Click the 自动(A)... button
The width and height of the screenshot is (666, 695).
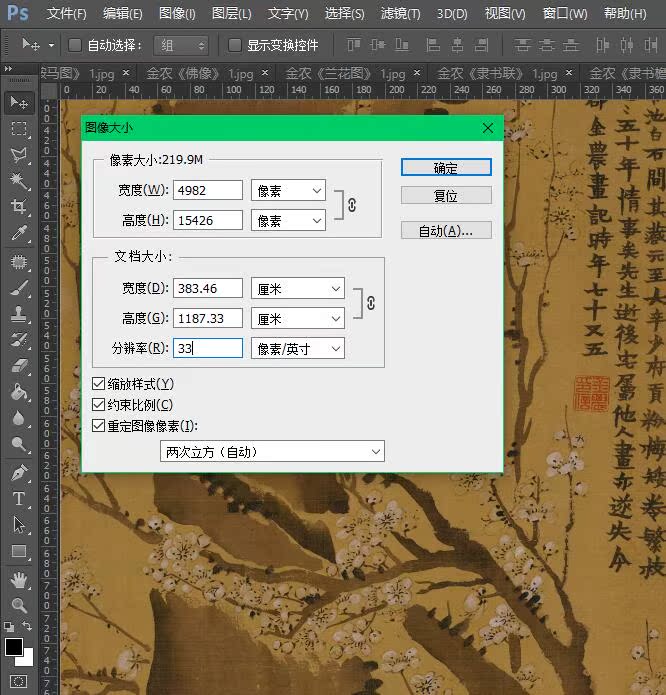[x=446, y=230]
